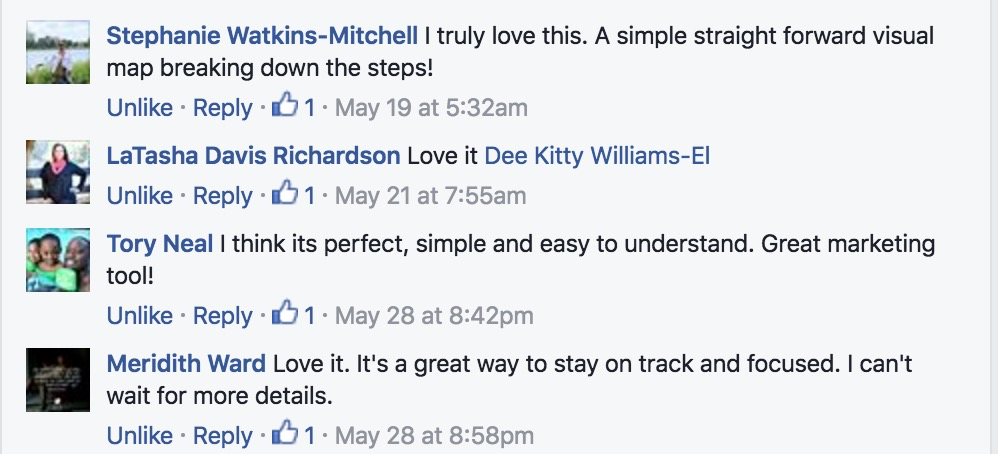Unlike Stephanie Watkins-Mitchell's comment
This screenshot has height=454, width=998.
140,107
